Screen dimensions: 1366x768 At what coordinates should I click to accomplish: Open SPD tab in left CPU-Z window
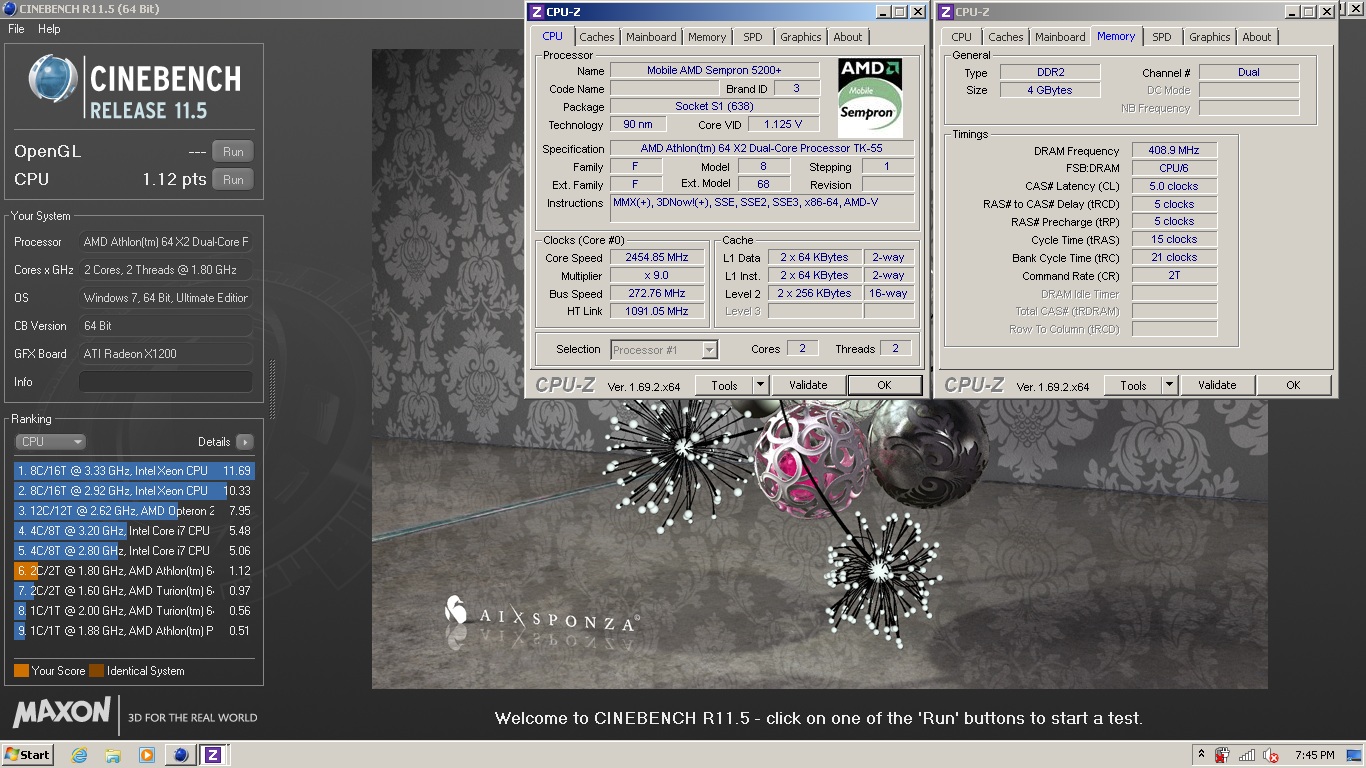[753, 37]
